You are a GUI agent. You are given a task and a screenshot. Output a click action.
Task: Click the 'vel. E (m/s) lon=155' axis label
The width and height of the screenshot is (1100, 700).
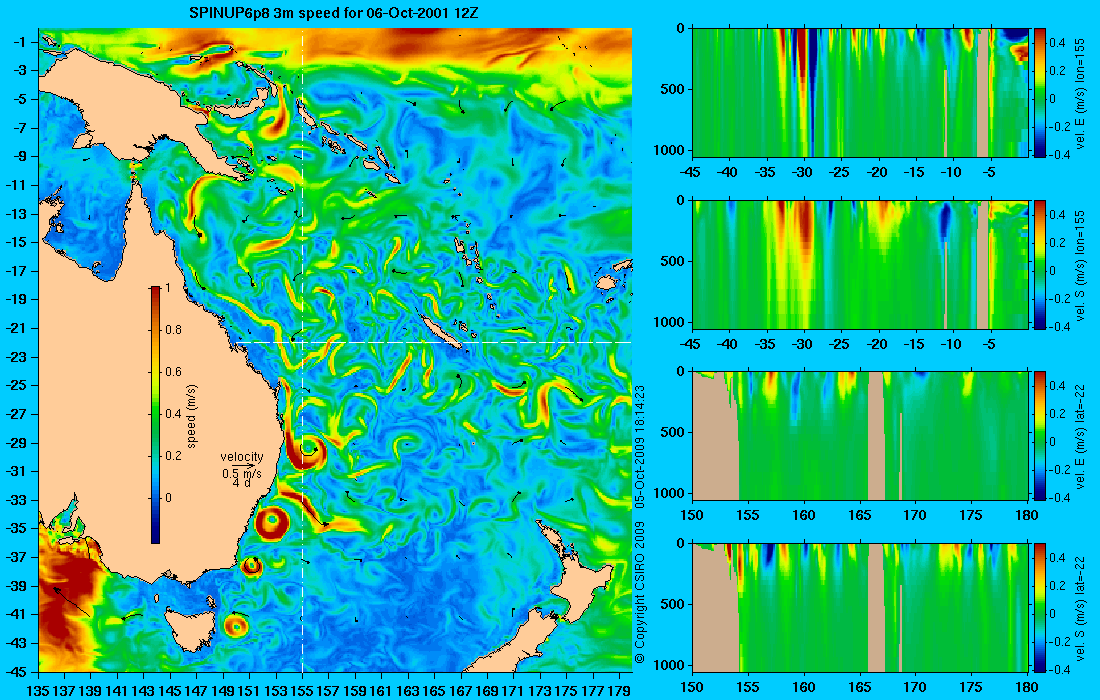1080,94
